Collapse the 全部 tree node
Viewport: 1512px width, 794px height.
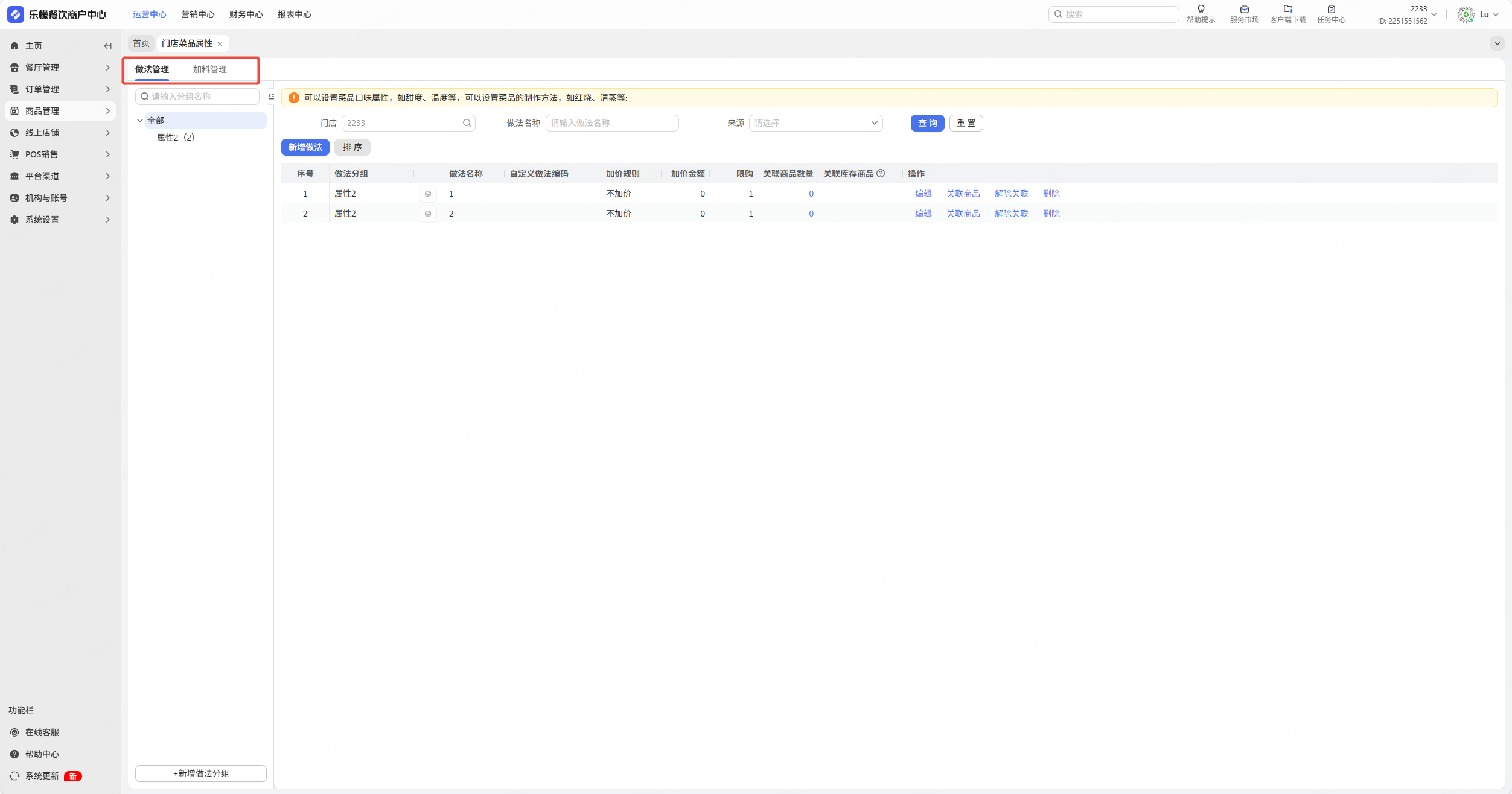point(140,121)
